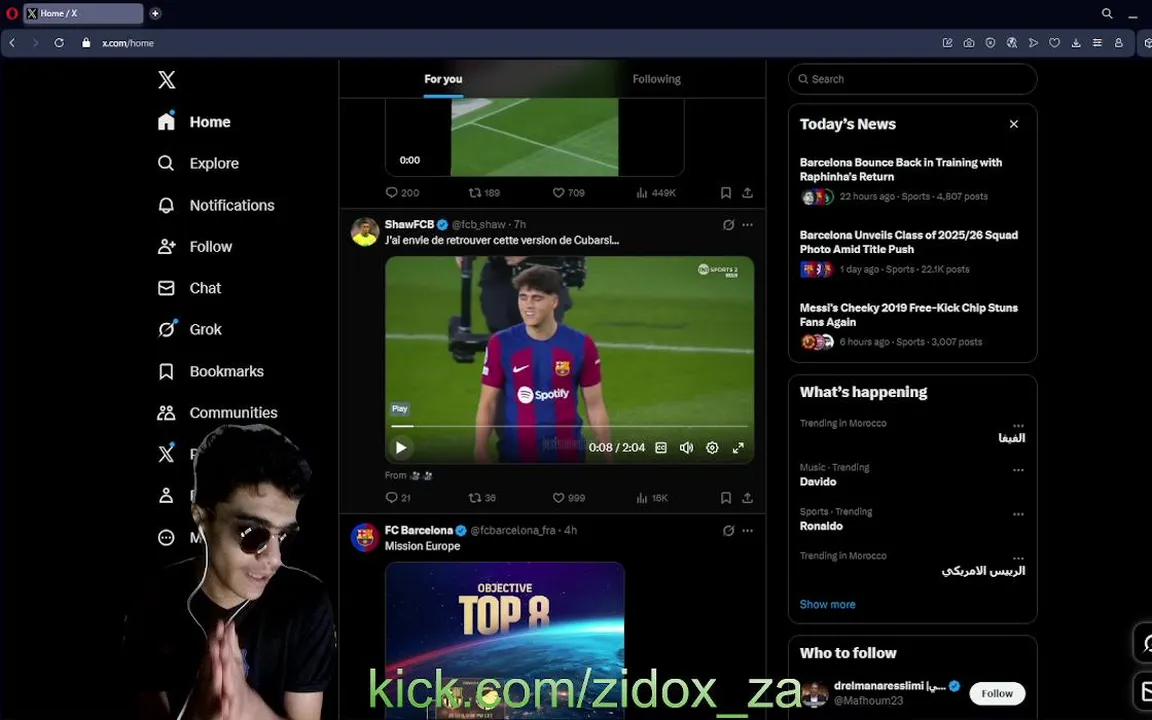Viewport: 1152px width, 720px height.
Task: View analytics of post with 449K views
Action: 656,192
